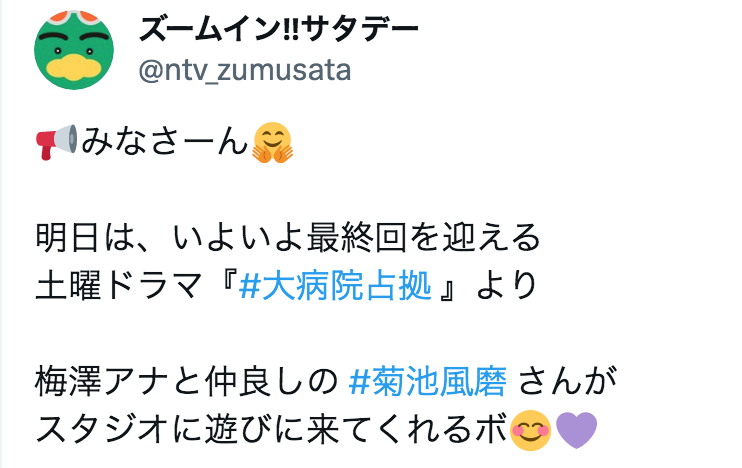
Task: Visit the @ntv_zumusata handle
Action: [x=245, y=71]
